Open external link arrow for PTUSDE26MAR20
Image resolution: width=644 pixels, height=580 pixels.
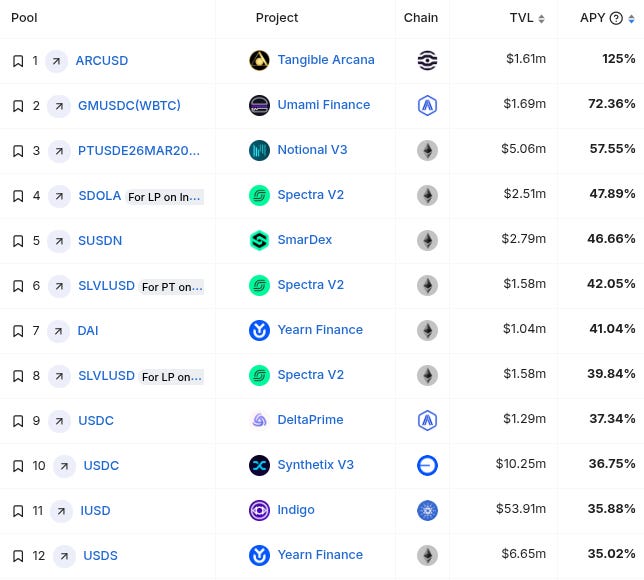click(x=59, y=151)
